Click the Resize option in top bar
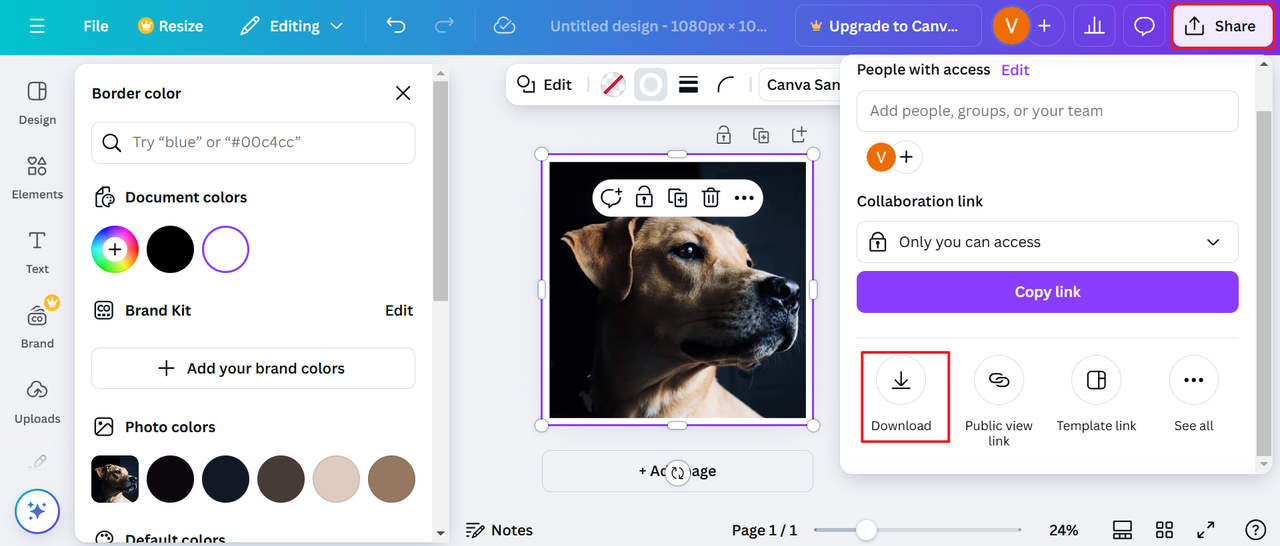 pyautogui.click(x=170, y=26)
